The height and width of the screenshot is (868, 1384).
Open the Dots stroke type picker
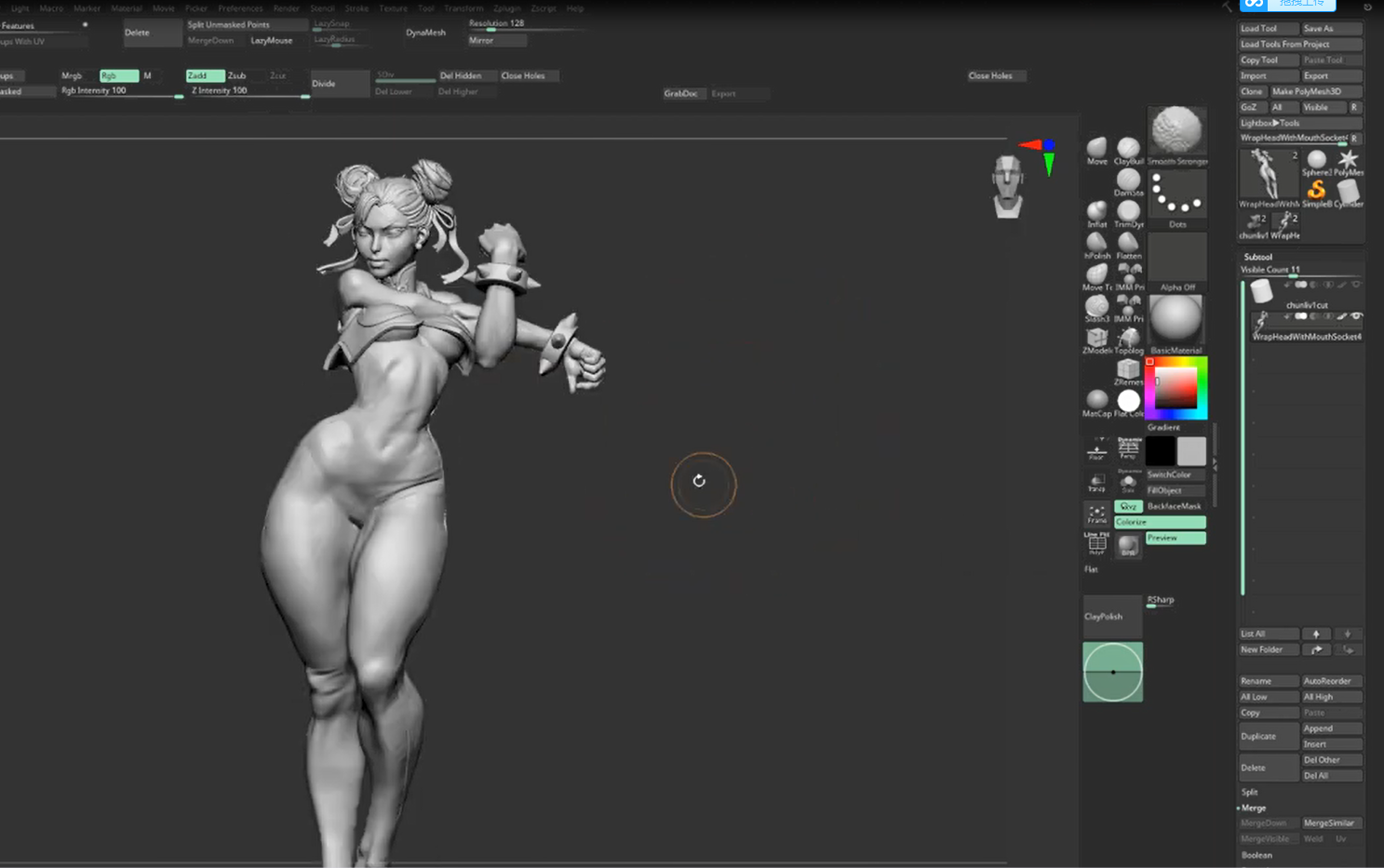click(1177, 199)
